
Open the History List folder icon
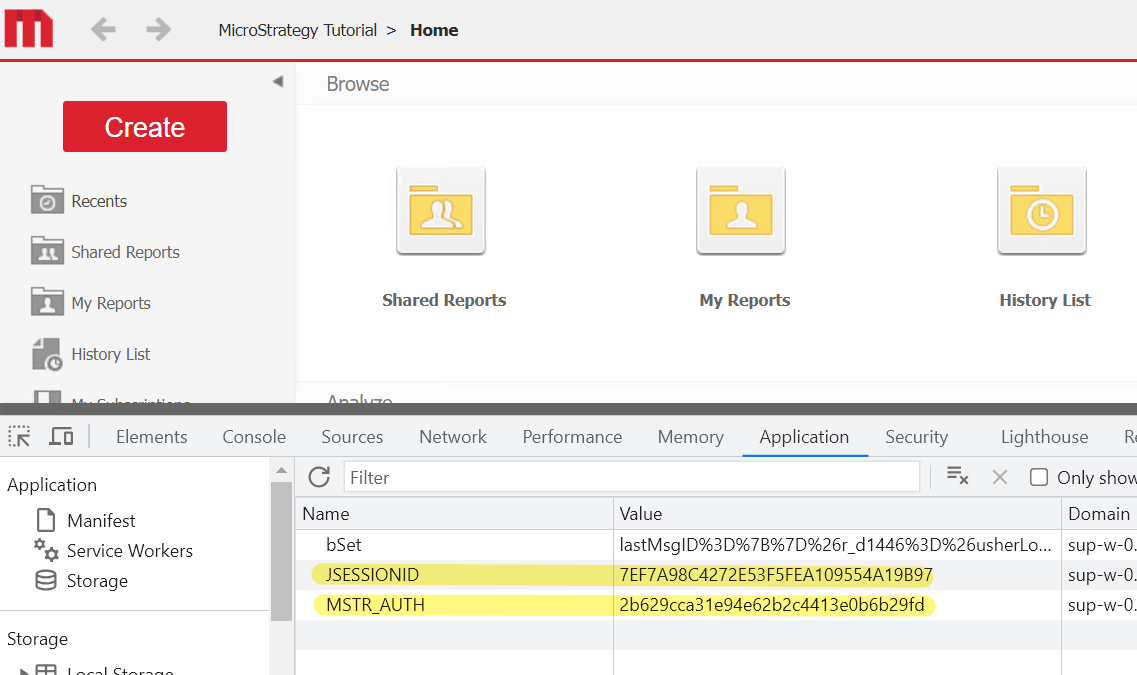point(1042,211)
